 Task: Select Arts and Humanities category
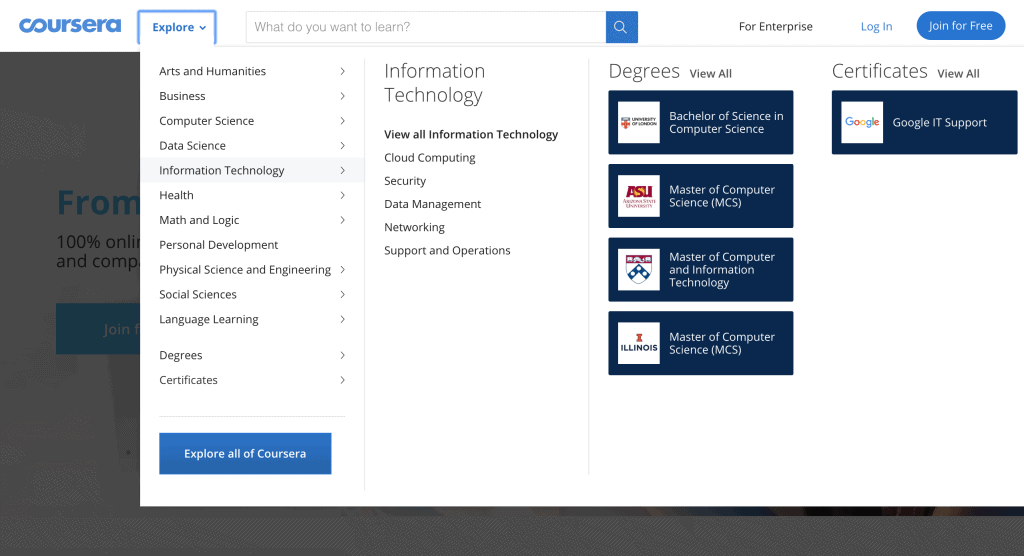[x=212, y=71]
